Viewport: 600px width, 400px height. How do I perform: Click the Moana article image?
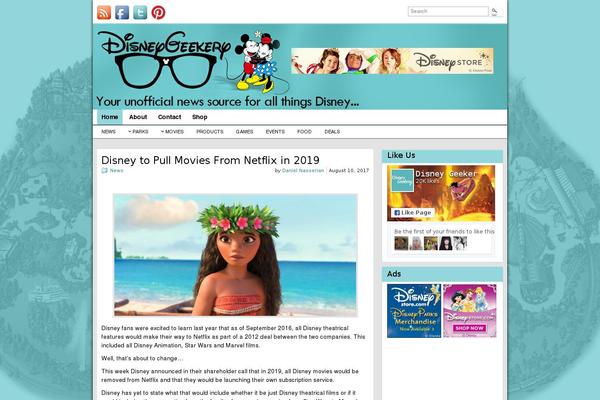(235, 255)
